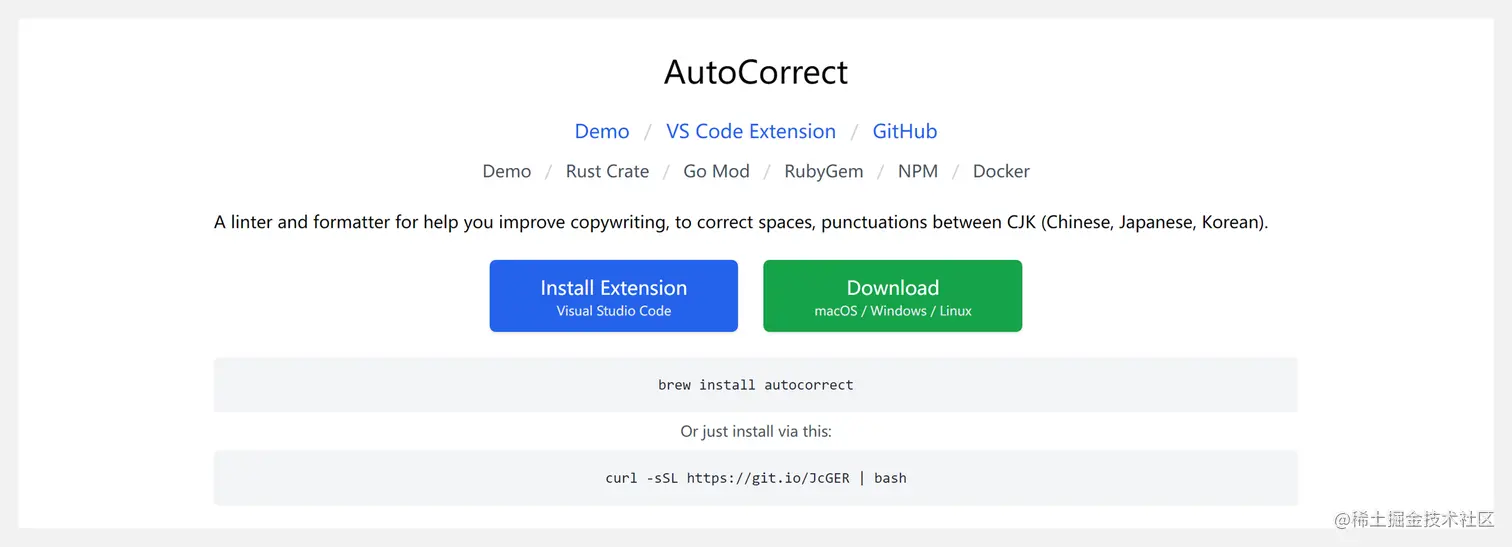Click the slash separator between NPM and Docker

point(956,172)
